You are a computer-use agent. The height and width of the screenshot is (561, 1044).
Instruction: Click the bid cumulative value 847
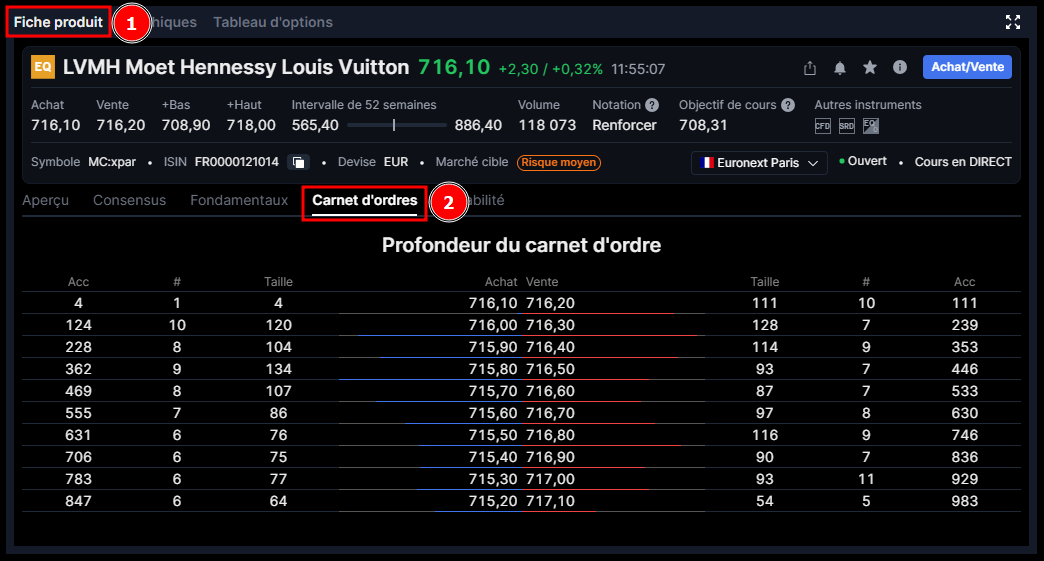coord(78,500)
